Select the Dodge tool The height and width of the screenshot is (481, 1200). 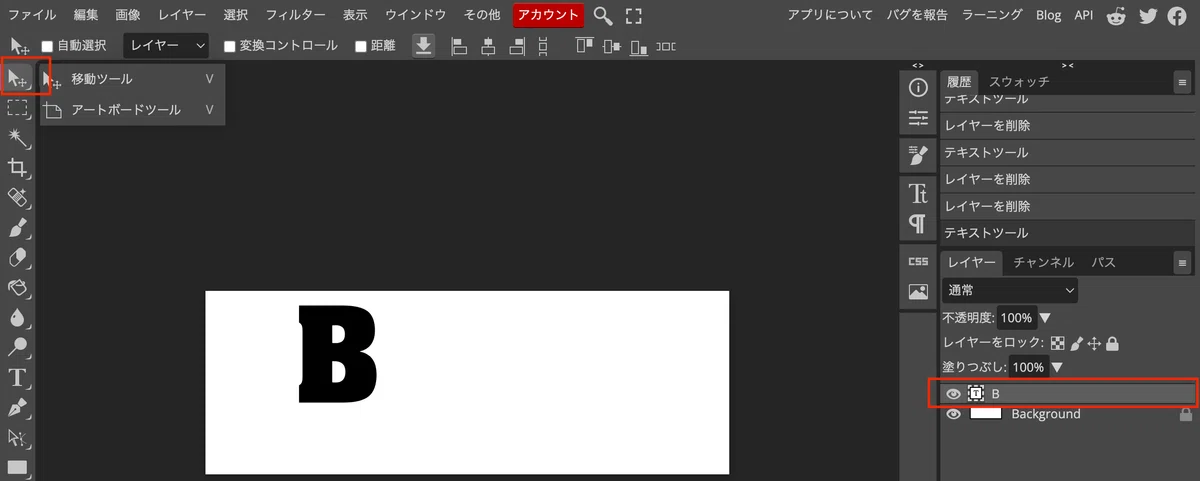point(17,348)
